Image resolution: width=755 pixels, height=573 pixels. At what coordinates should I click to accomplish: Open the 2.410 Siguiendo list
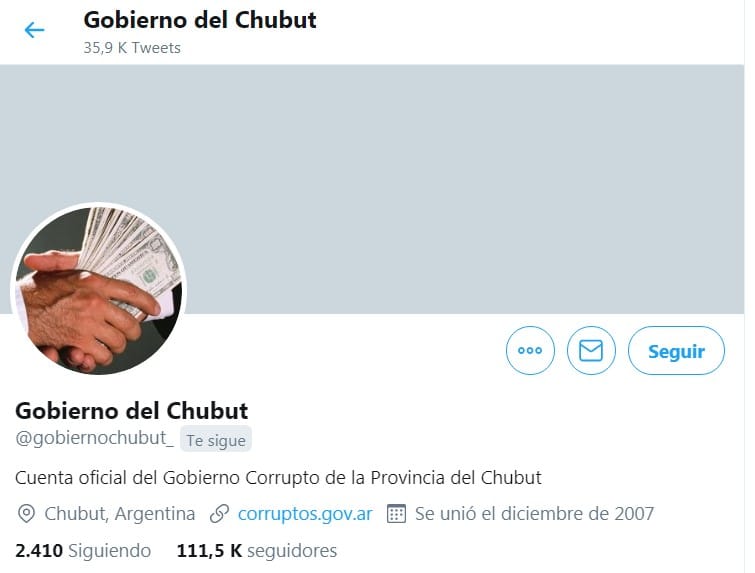[x=83, y=550]
